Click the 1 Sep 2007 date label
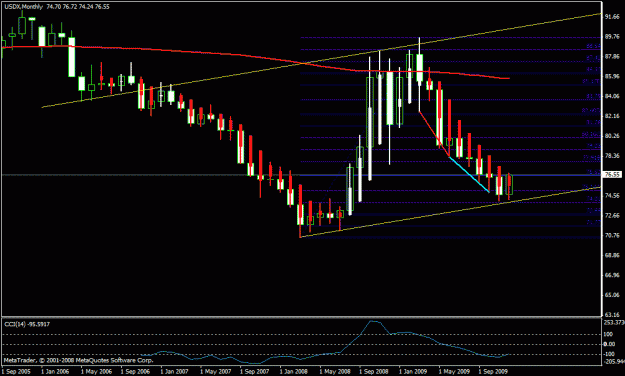The width and height of the screenshot is (625, 376). (254, 372)
